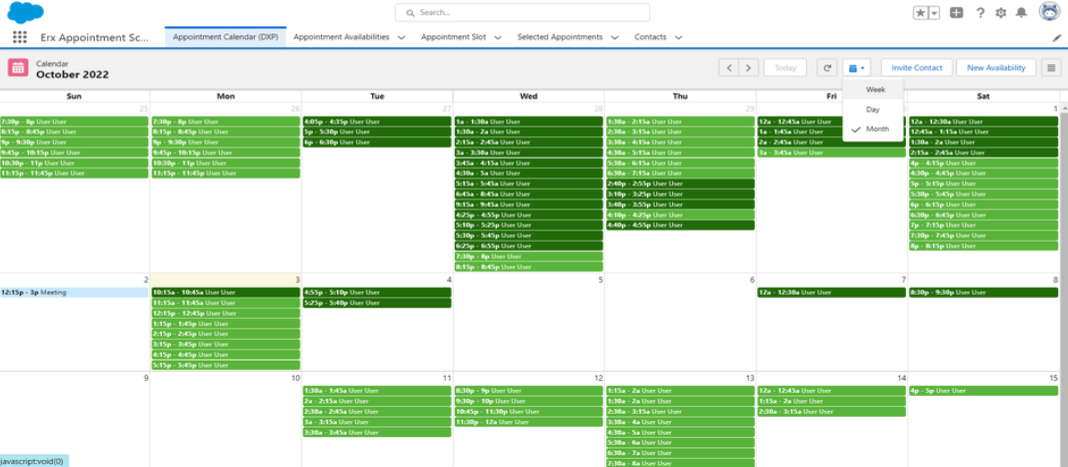Click in the global Search field
Viewport: 1068px width, 467px height.
point(522,13)
